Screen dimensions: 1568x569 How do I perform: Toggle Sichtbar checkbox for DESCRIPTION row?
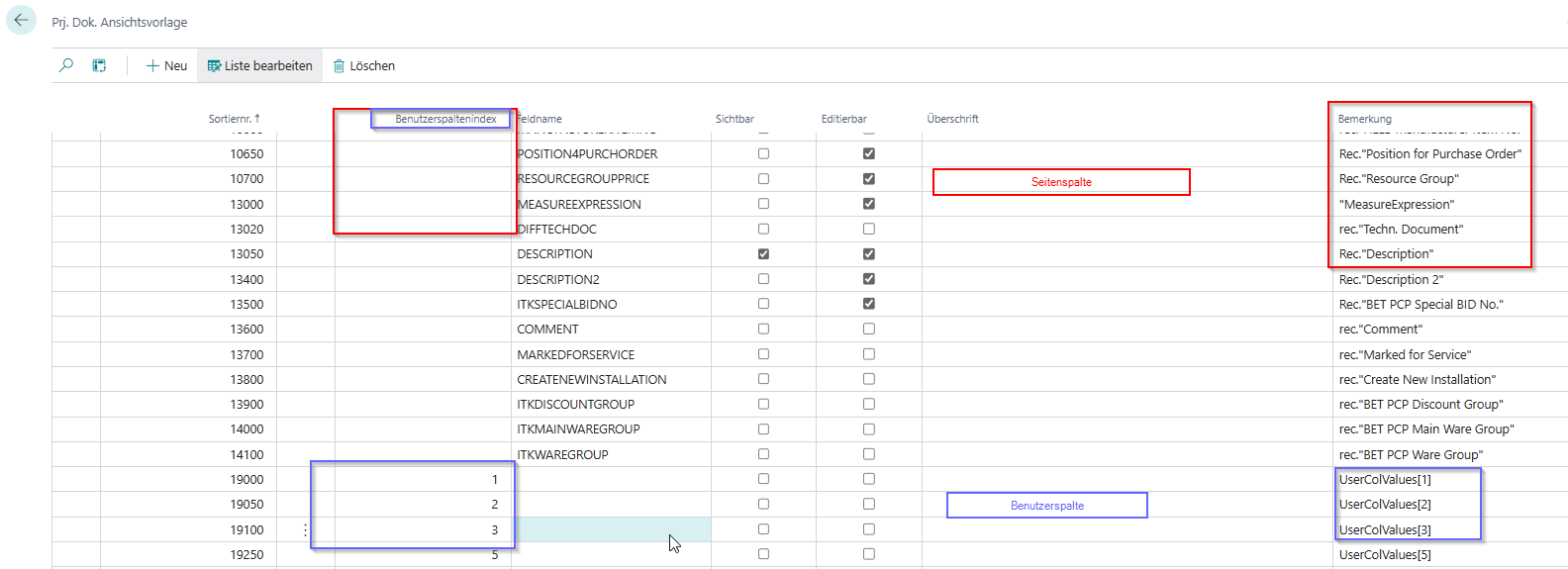[763, 254]
